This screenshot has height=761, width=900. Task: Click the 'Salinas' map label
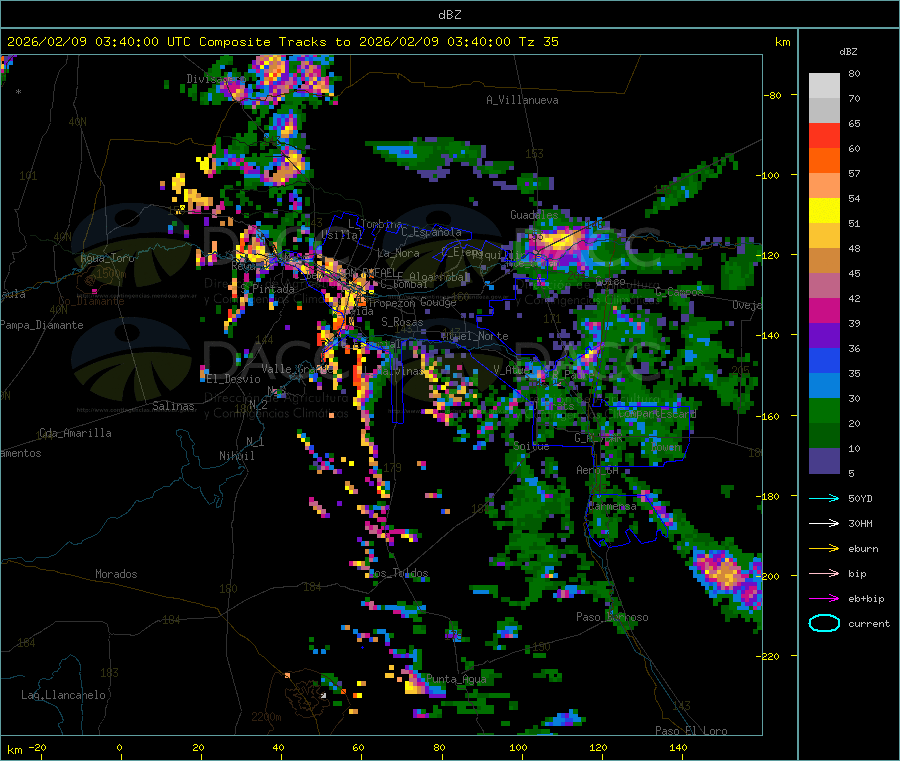(173, 406)
